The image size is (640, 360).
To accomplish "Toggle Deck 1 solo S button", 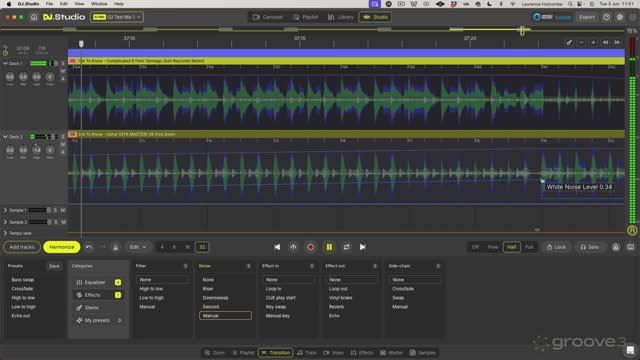I will pos(63,64).
